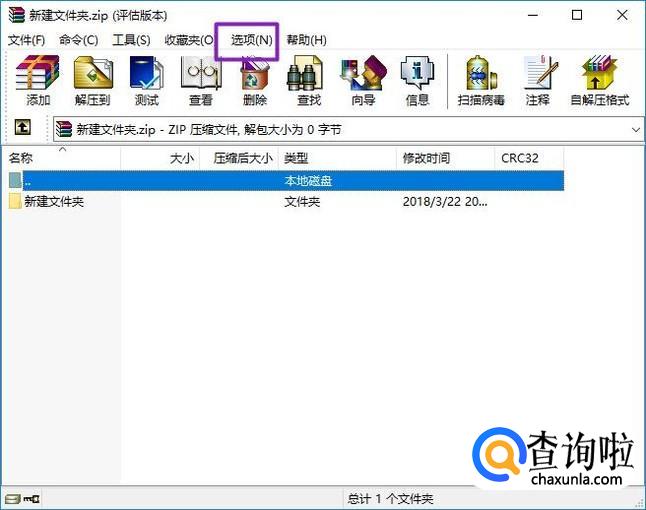
Task: Click status text 总计 1 个文件夹
Action: pyautogui.click(x=390, y=499)
